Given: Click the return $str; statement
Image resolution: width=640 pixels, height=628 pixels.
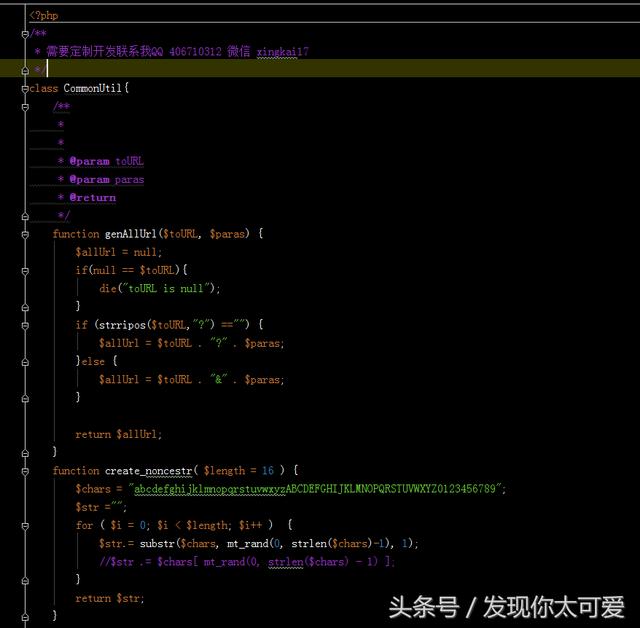Looking at the screenshot, I should [x=110, y=599].
